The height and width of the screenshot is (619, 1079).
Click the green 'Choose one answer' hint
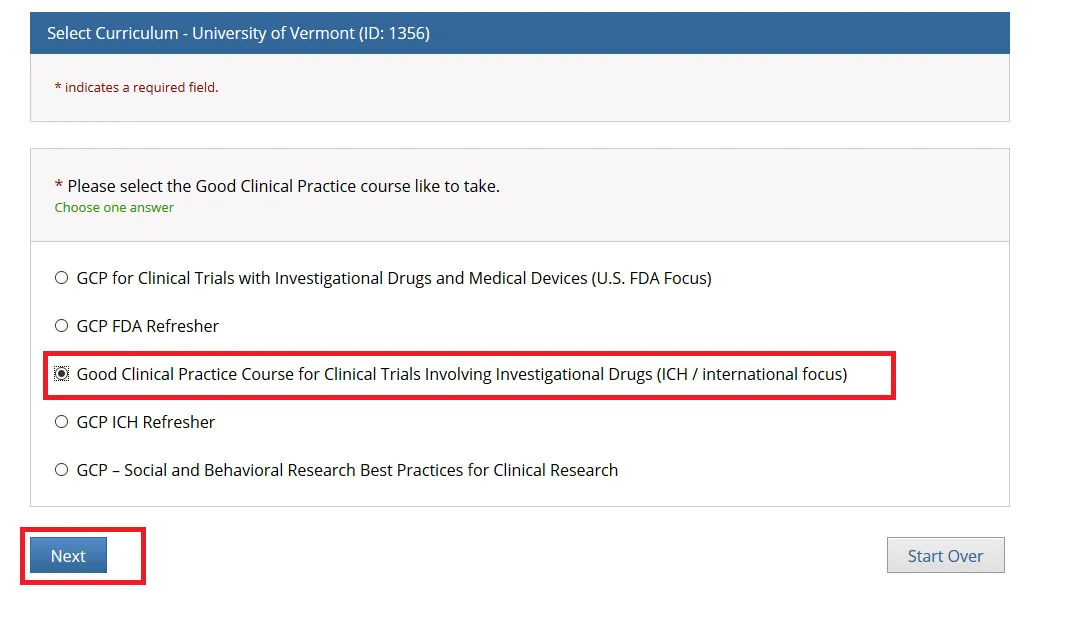114,208
